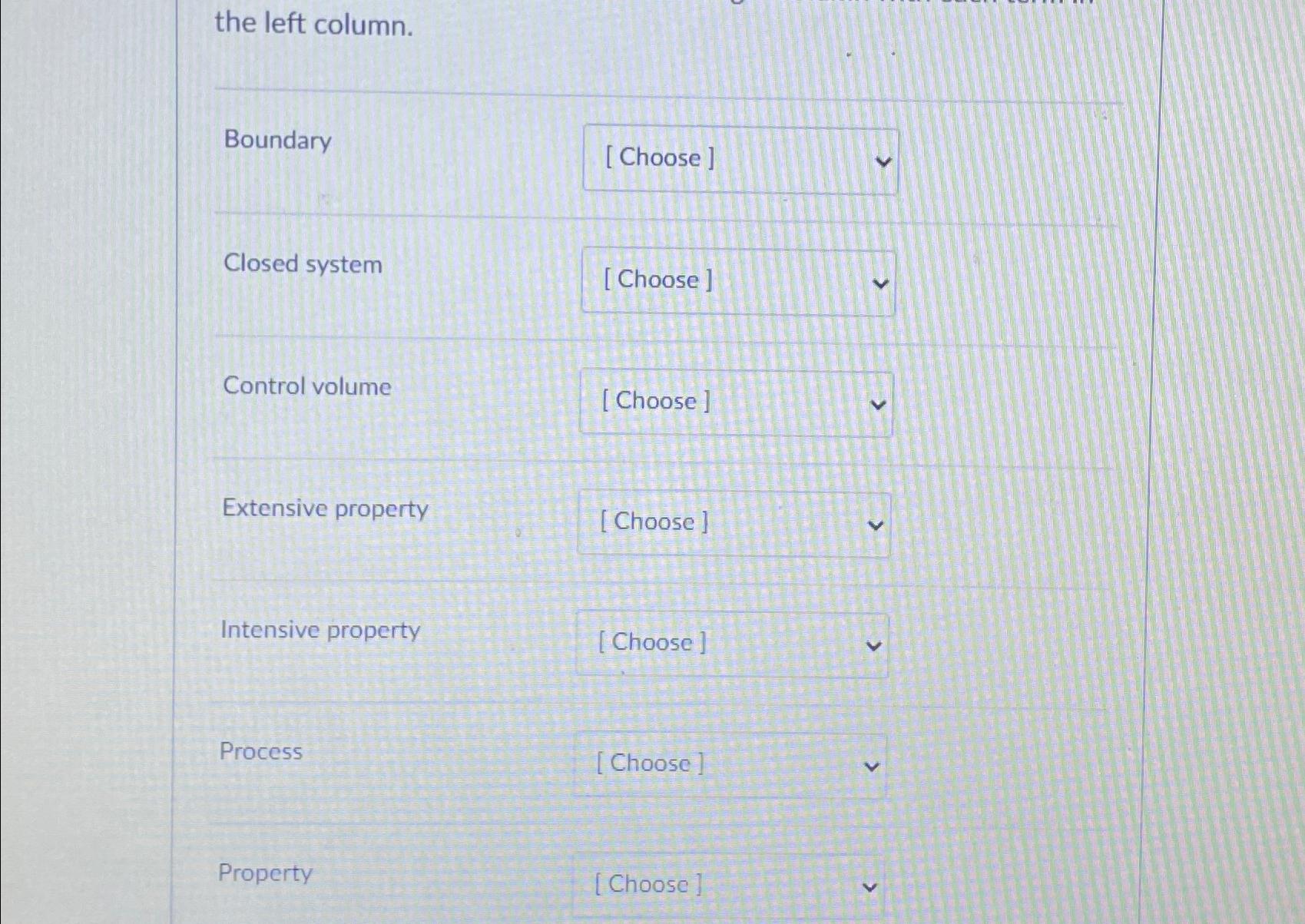
Task: Select the Control volume term label
Action: [306, 387]
